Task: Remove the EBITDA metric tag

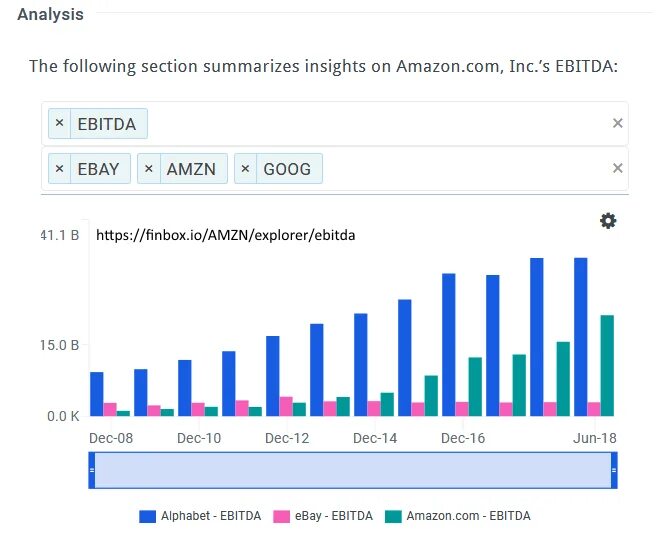Action: (59, 123)
